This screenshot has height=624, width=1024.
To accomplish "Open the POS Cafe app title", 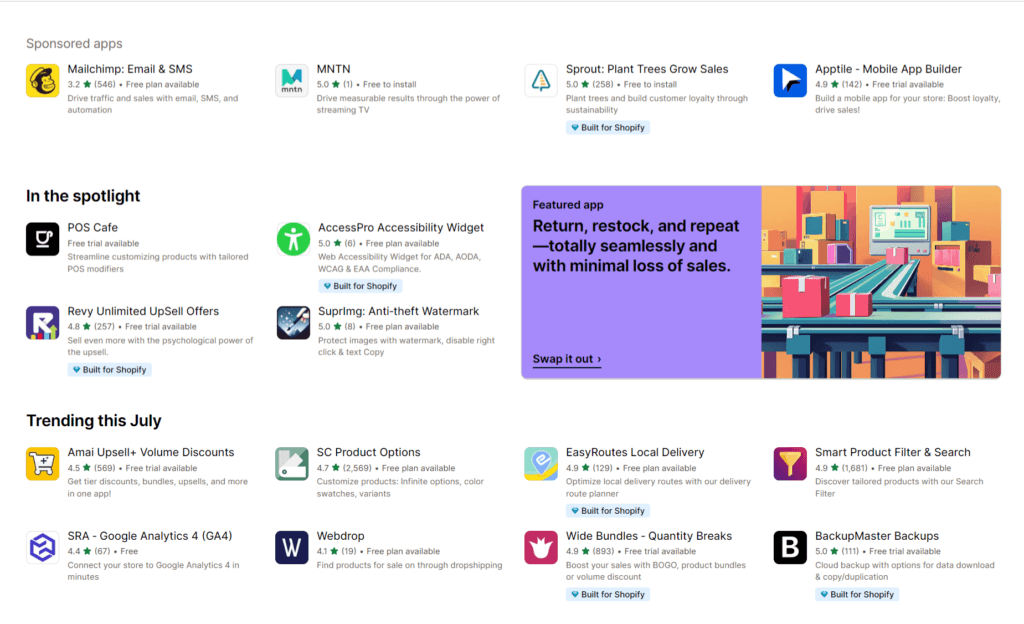I will click(x=93, y=227).
